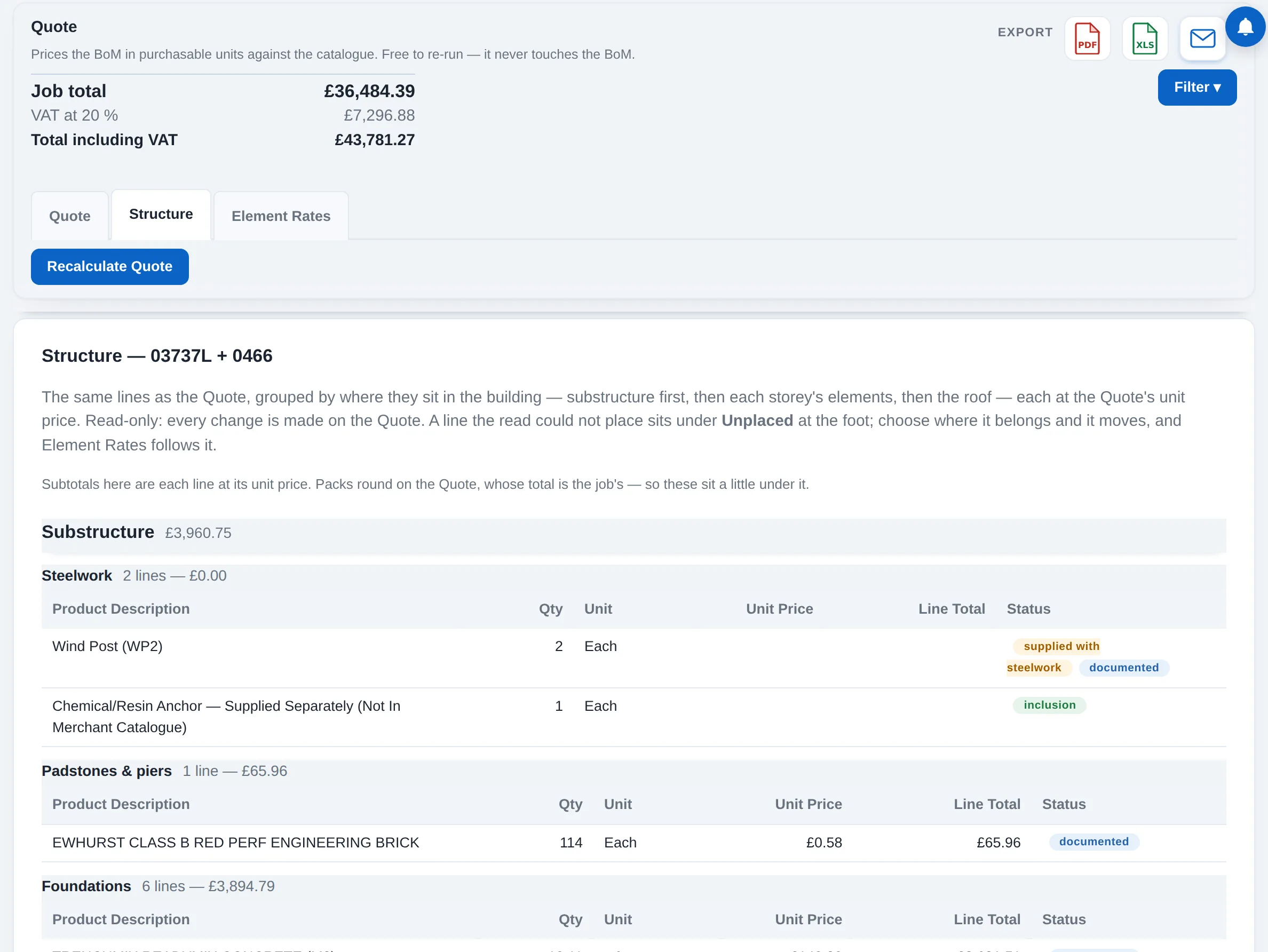Screen dimensions: 1268x952
Task: Select the Wind Post (WP2) row
Action: (x=633, y=658)
